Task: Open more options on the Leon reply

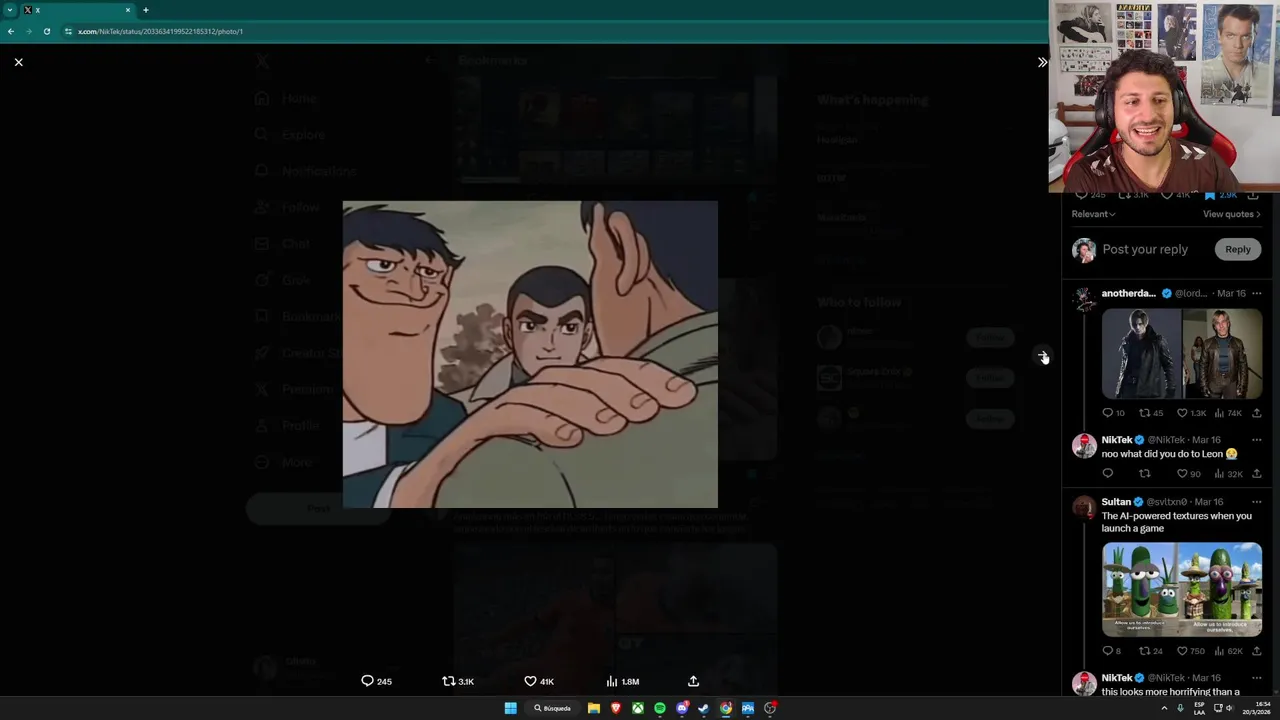Action: [x=1256, y=440]
